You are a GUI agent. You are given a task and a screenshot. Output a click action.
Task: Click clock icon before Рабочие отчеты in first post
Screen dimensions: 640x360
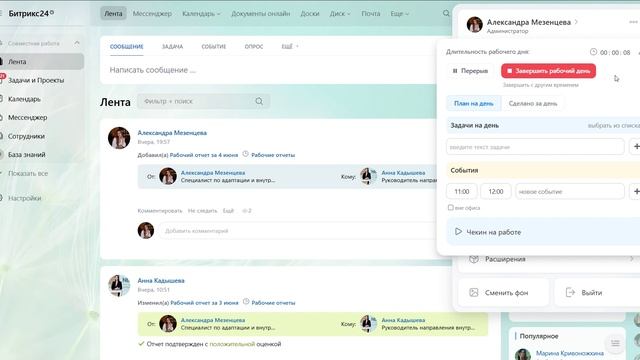246,154
